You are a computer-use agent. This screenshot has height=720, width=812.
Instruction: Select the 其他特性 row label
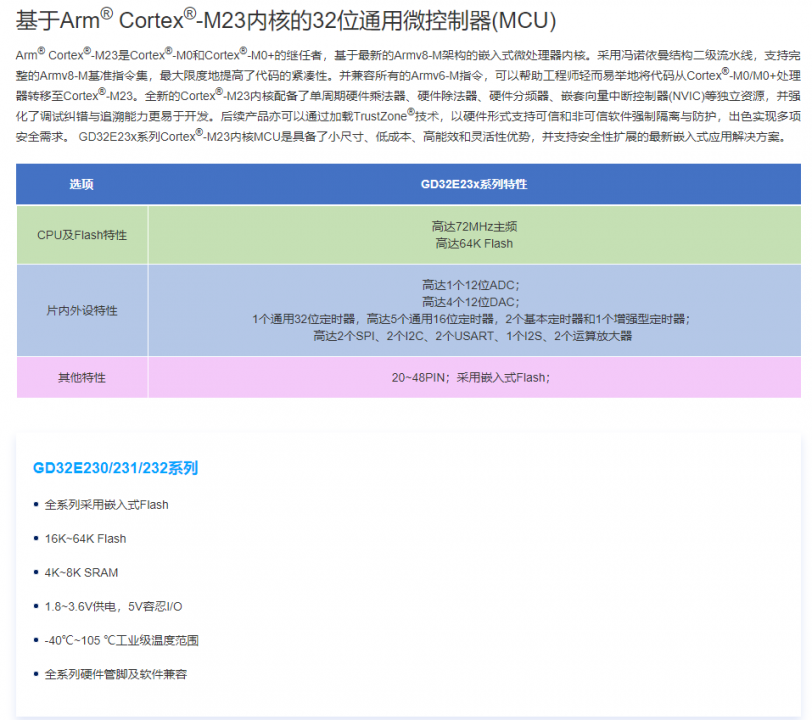pos(80,377)
